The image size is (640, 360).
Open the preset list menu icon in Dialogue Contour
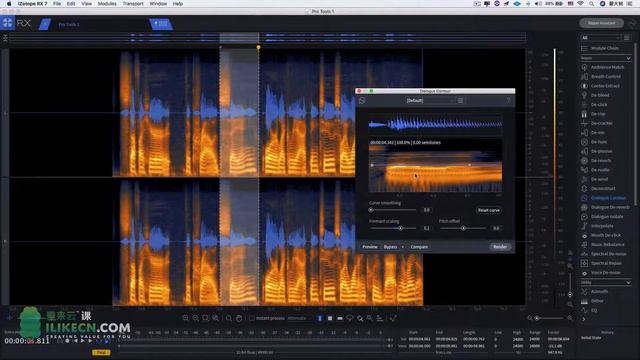pyautogui.click(x=460, y=100)
